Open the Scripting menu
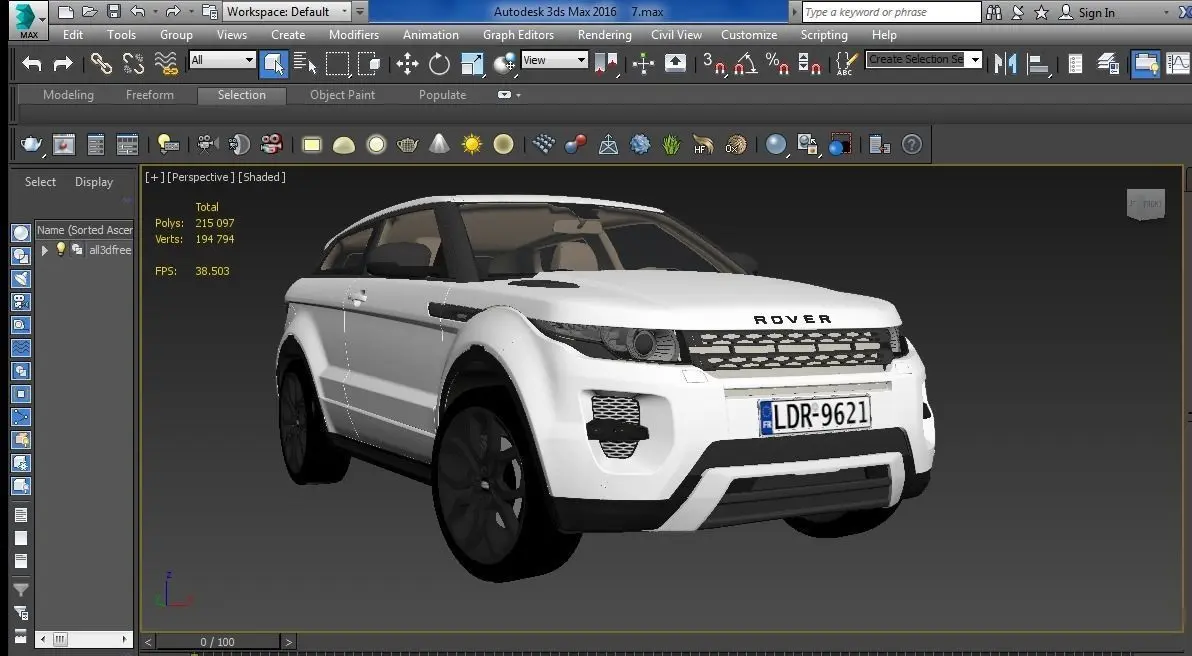Screen dimensions: 1192x656 tap(824, 35)
